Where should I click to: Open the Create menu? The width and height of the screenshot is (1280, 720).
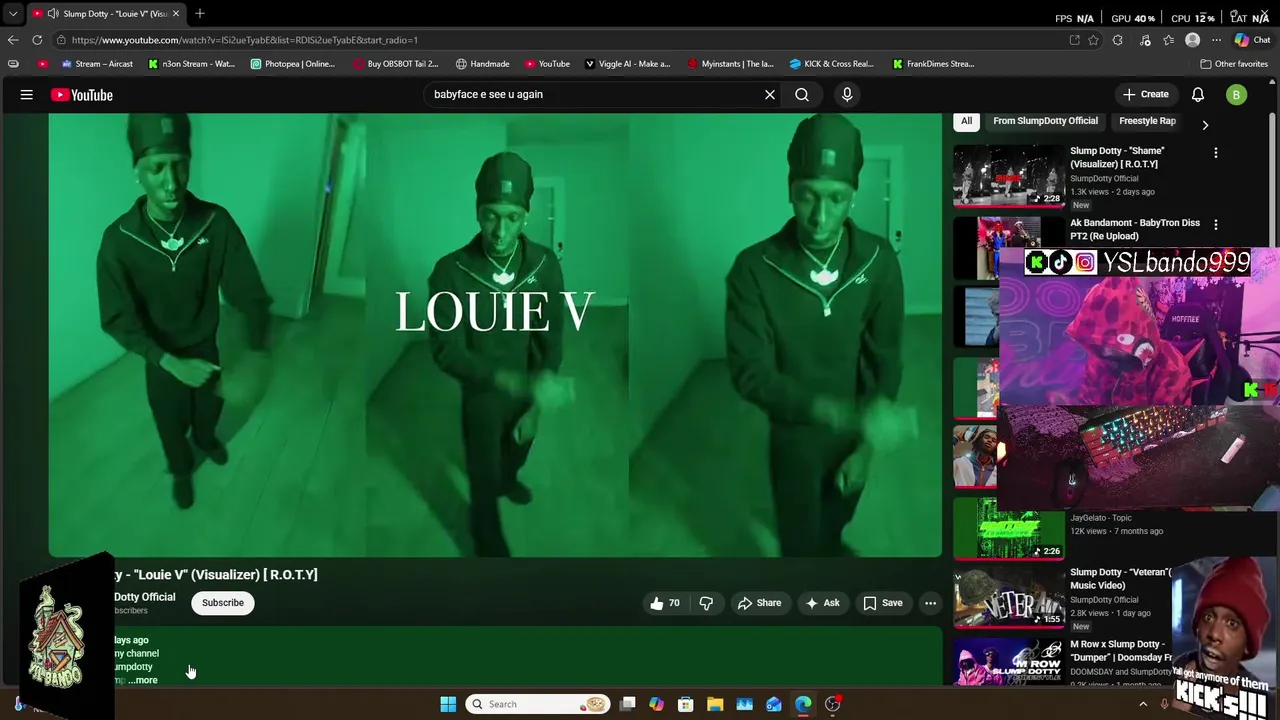1145,95
